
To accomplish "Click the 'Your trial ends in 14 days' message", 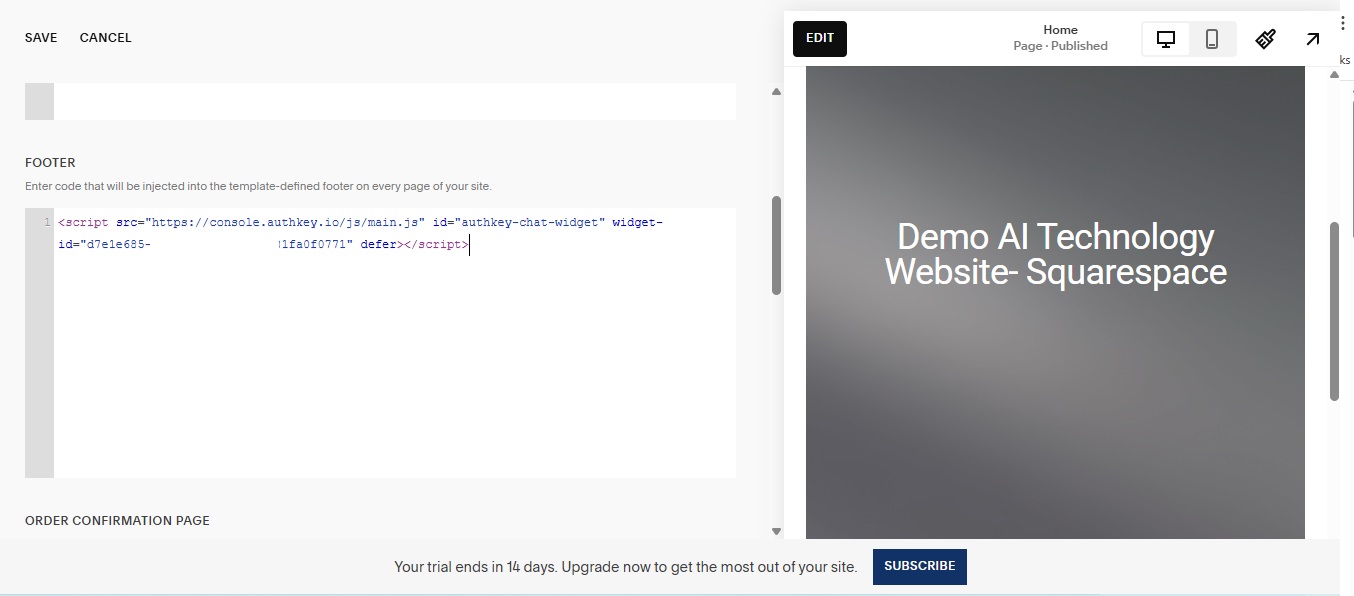I will point(626,567).
